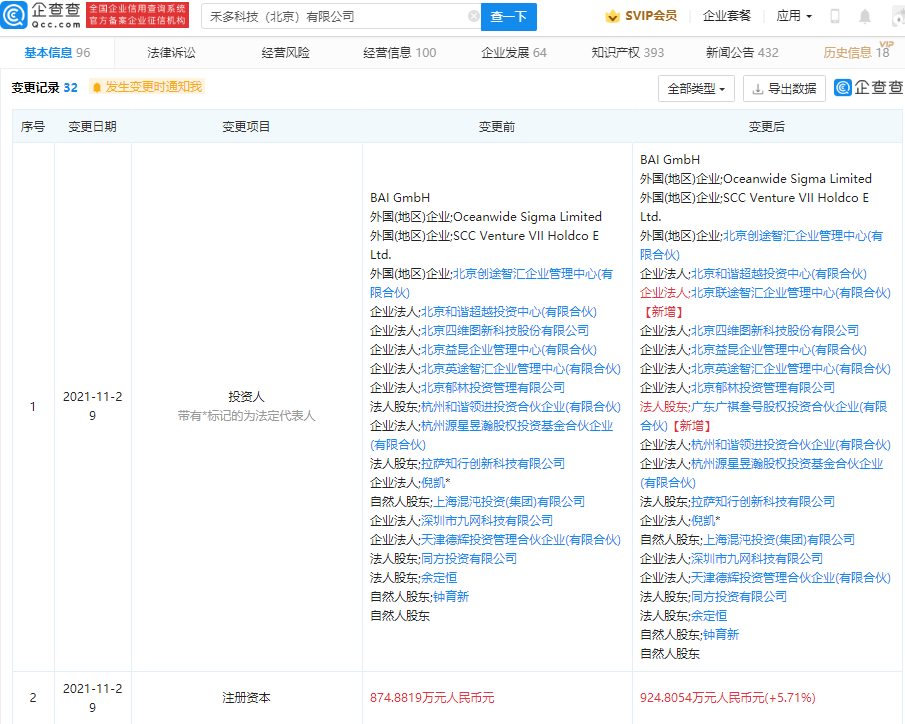Switch to the 基本信息 tab
Viewport: 905px width, 724px height.
click(57, 53)
